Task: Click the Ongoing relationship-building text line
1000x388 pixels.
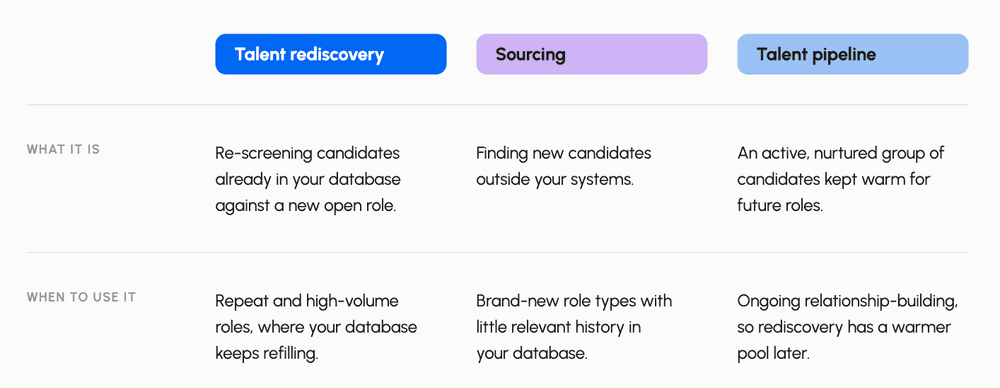Action: pos(848,301)
